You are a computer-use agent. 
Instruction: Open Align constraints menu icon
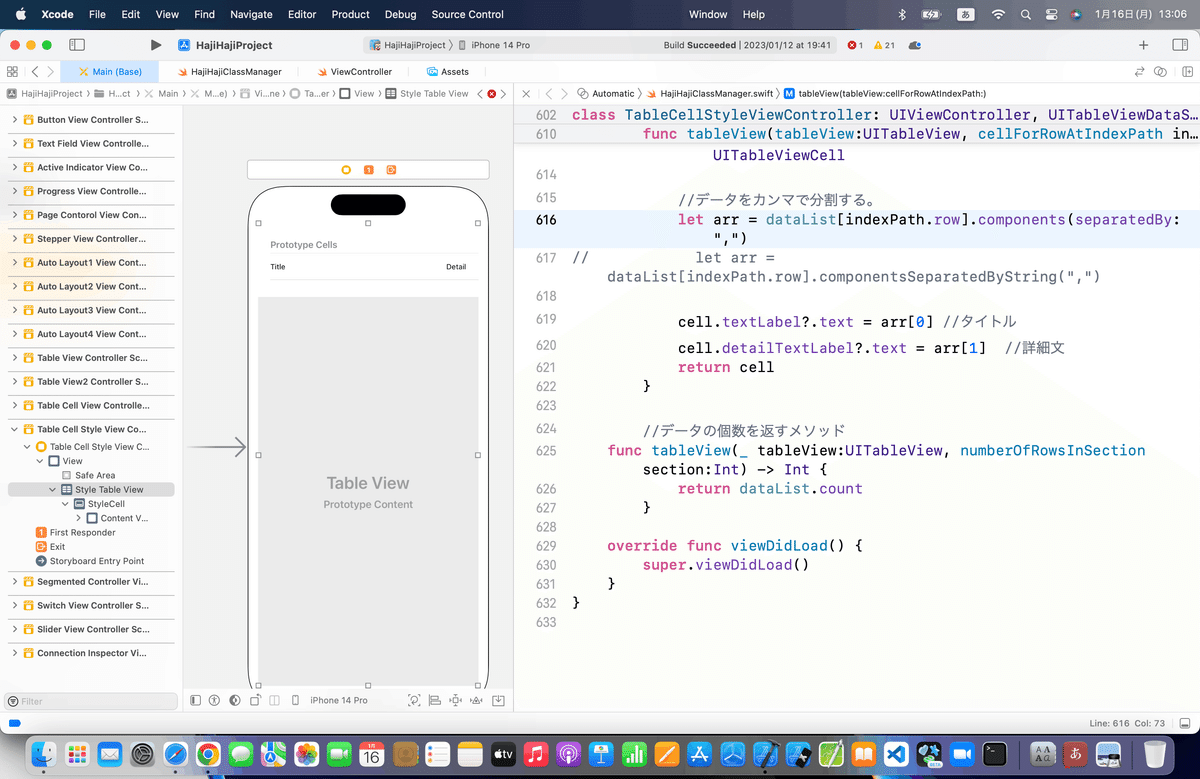pos(435,700)
